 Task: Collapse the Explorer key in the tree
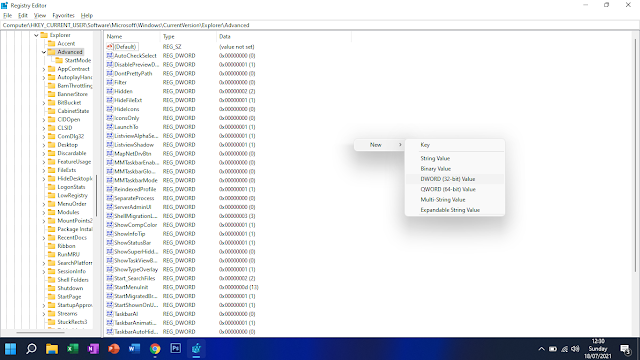(x=36, y=35)
